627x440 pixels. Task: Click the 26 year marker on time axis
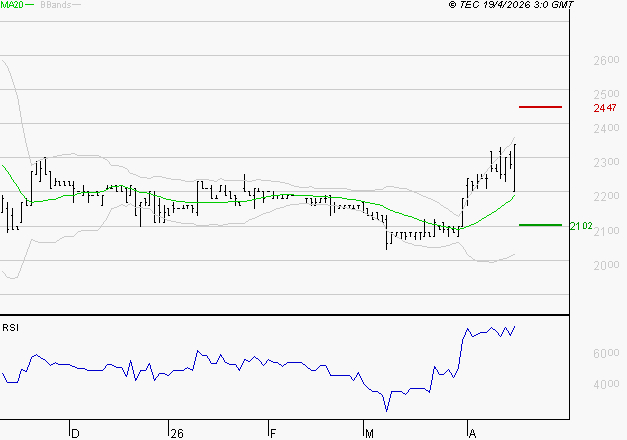177,433
